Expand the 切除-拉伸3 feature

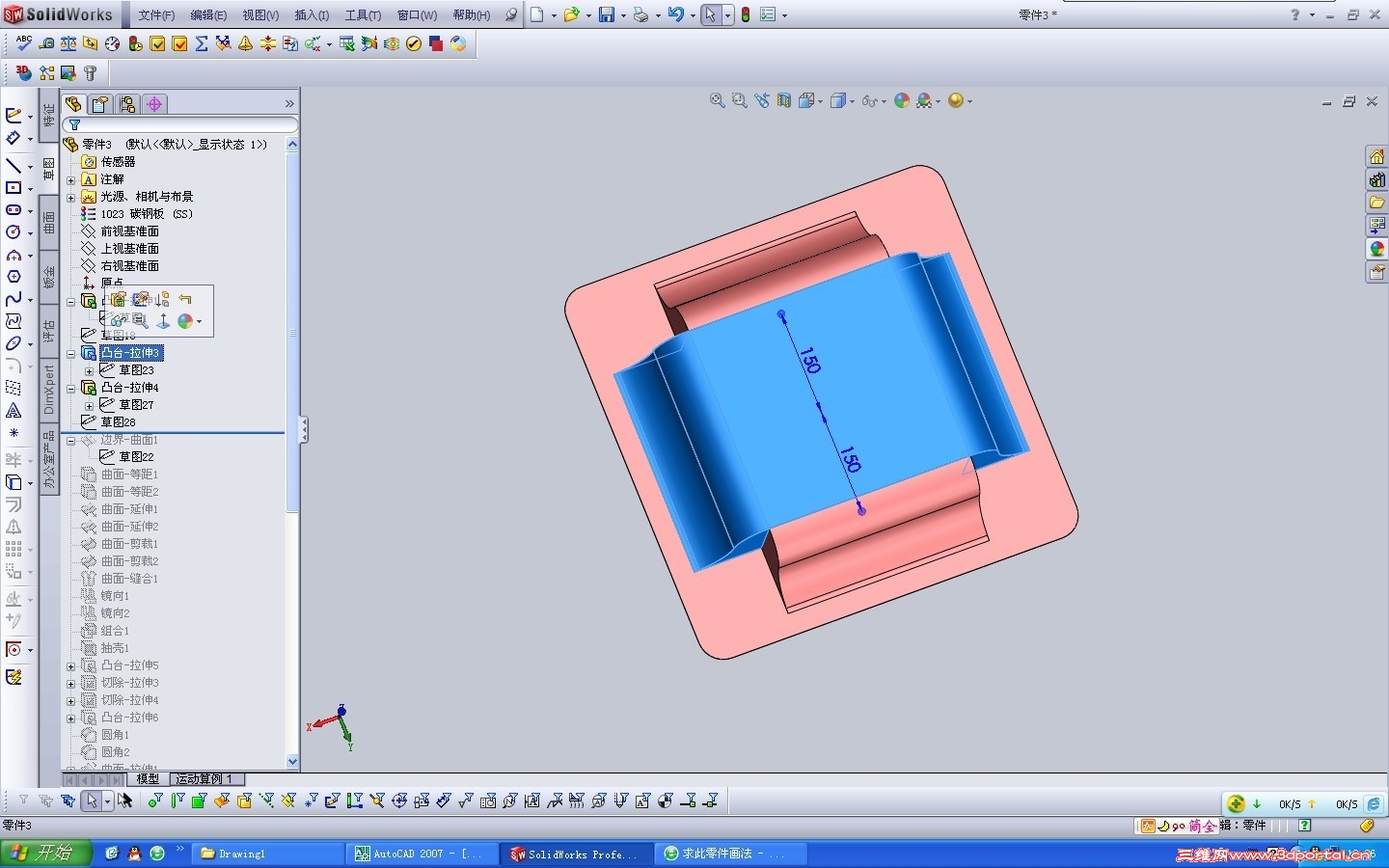70,683
